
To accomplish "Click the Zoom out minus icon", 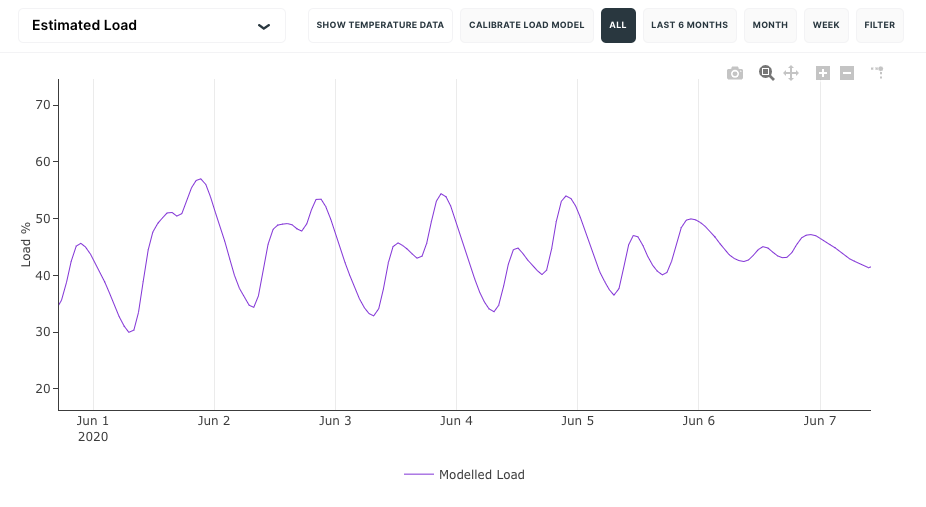I will coord(847,73).
